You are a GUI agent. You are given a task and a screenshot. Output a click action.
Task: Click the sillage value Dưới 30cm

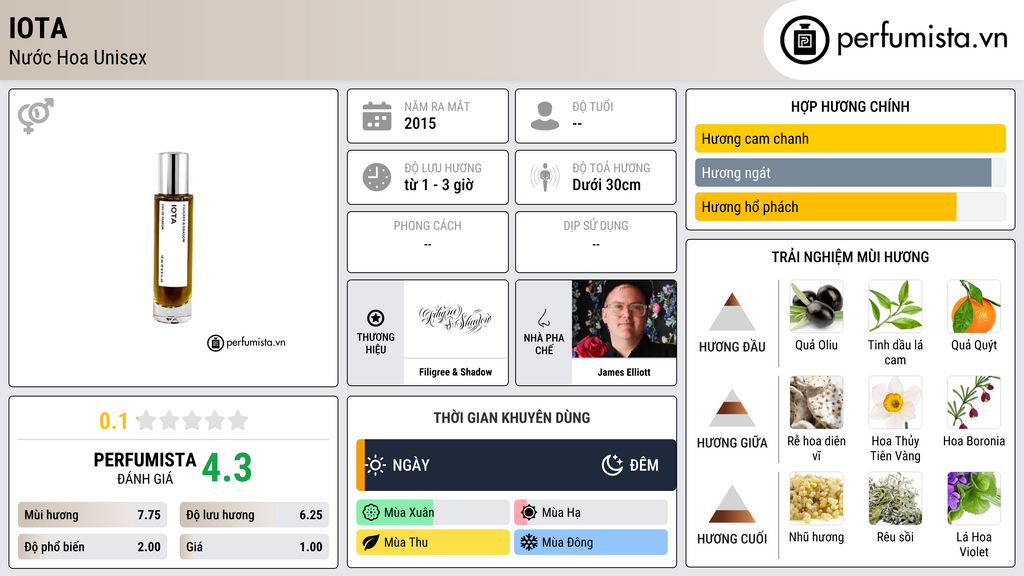tap(607, 185)
